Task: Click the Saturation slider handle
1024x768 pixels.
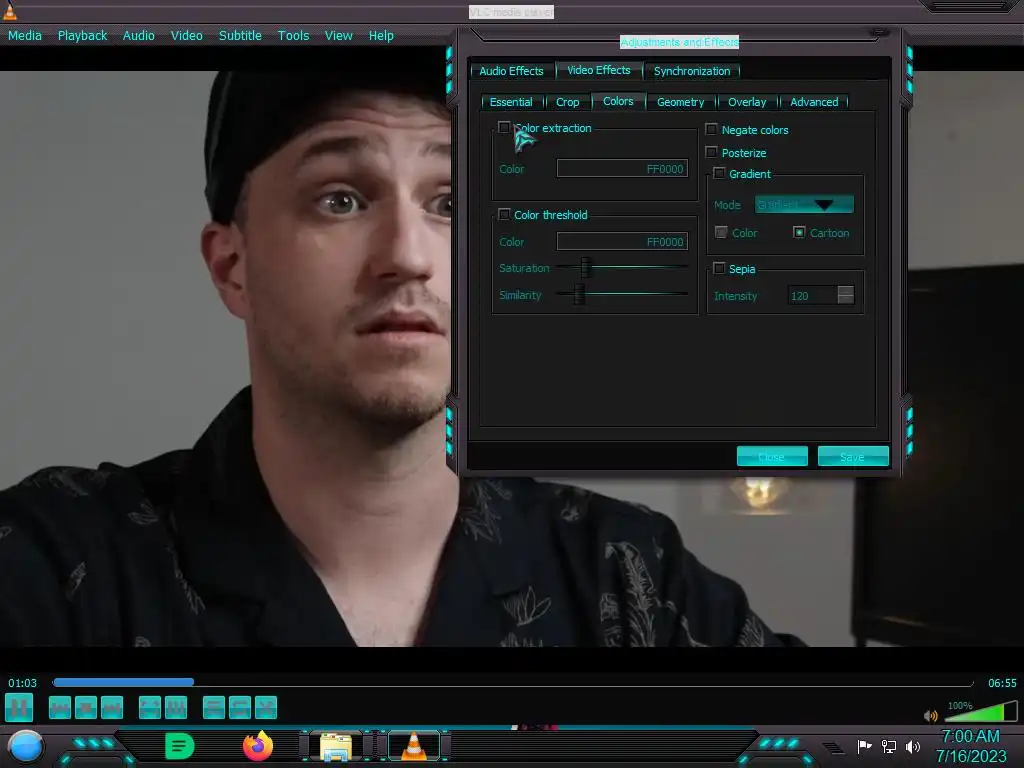Action: pos(586,267)
